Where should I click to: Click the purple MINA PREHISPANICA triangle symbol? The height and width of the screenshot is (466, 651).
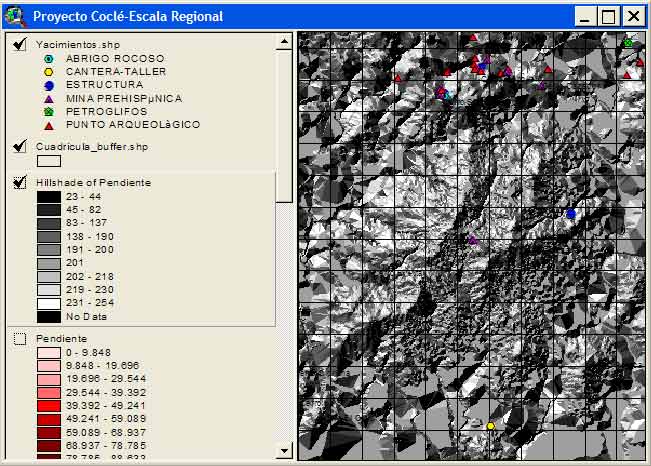pyautogui.click(x=48, y=98)
